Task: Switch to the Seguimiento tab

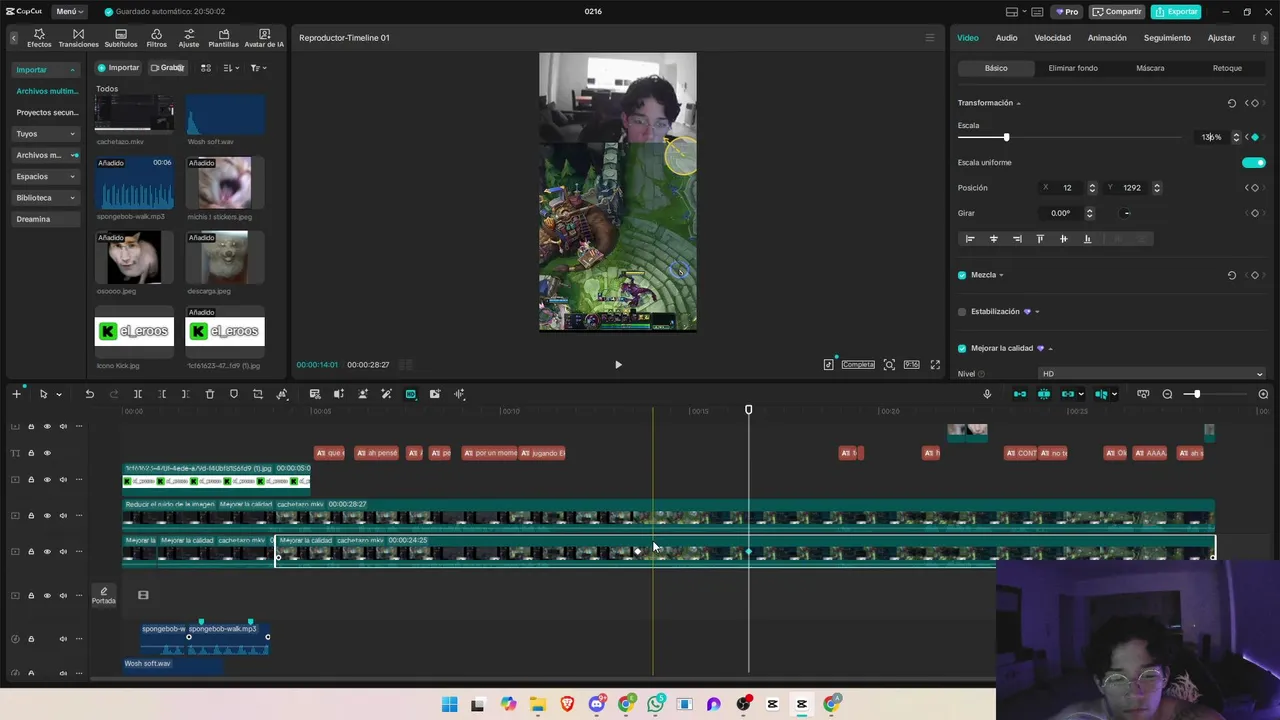Action: tap(1167, 38)
